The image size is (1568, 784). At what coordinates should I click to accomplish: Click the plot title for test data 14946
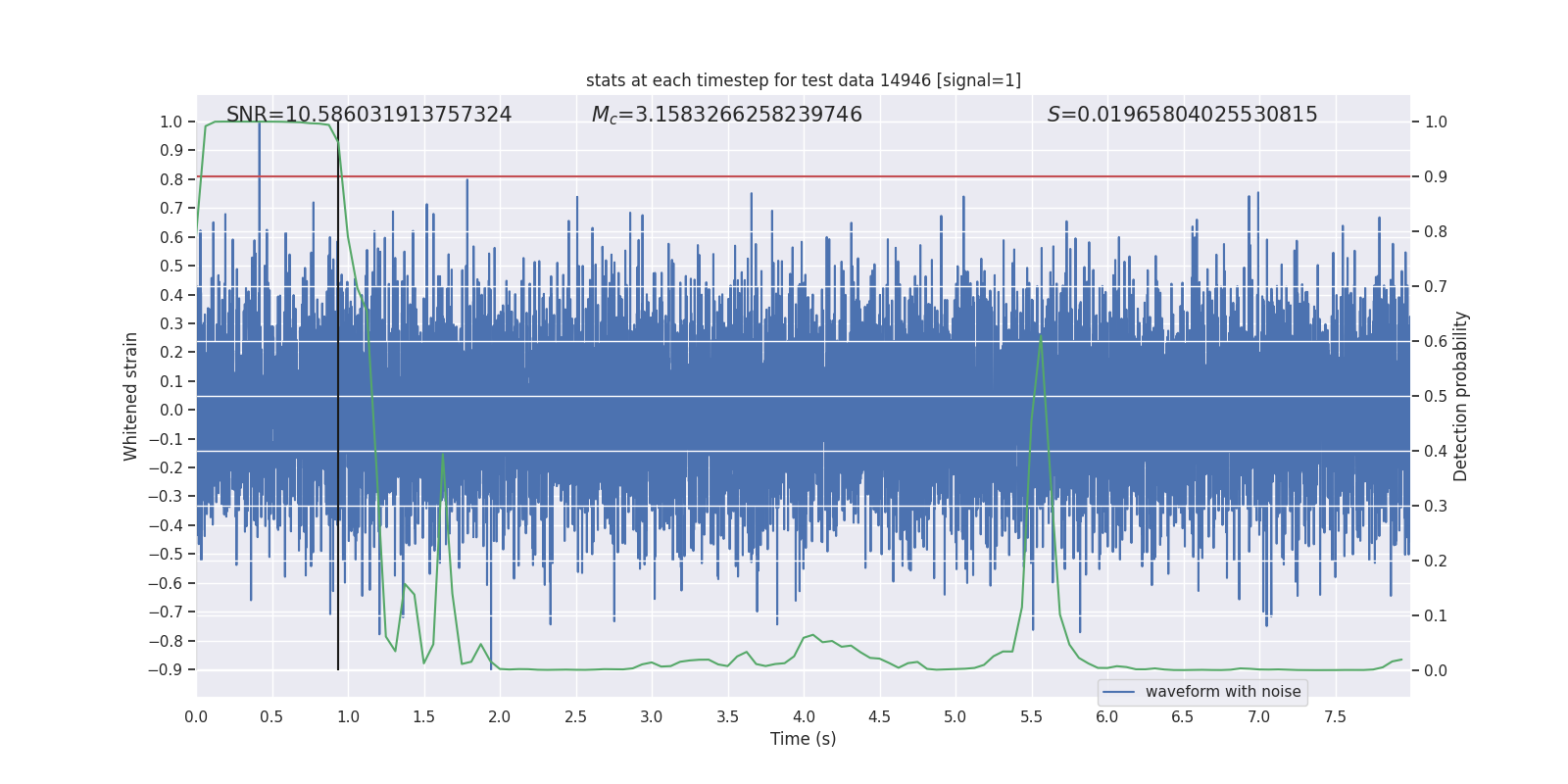click(x=803, y=80)
